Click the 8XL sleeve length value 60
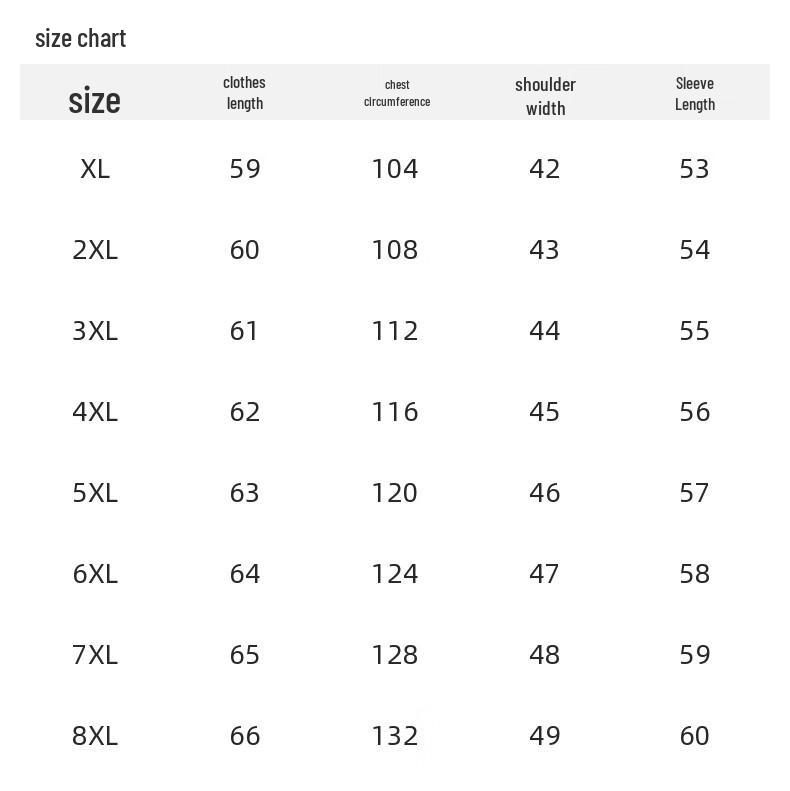Image resolution: width=790 pixels, height=791 pixels. 695,736
